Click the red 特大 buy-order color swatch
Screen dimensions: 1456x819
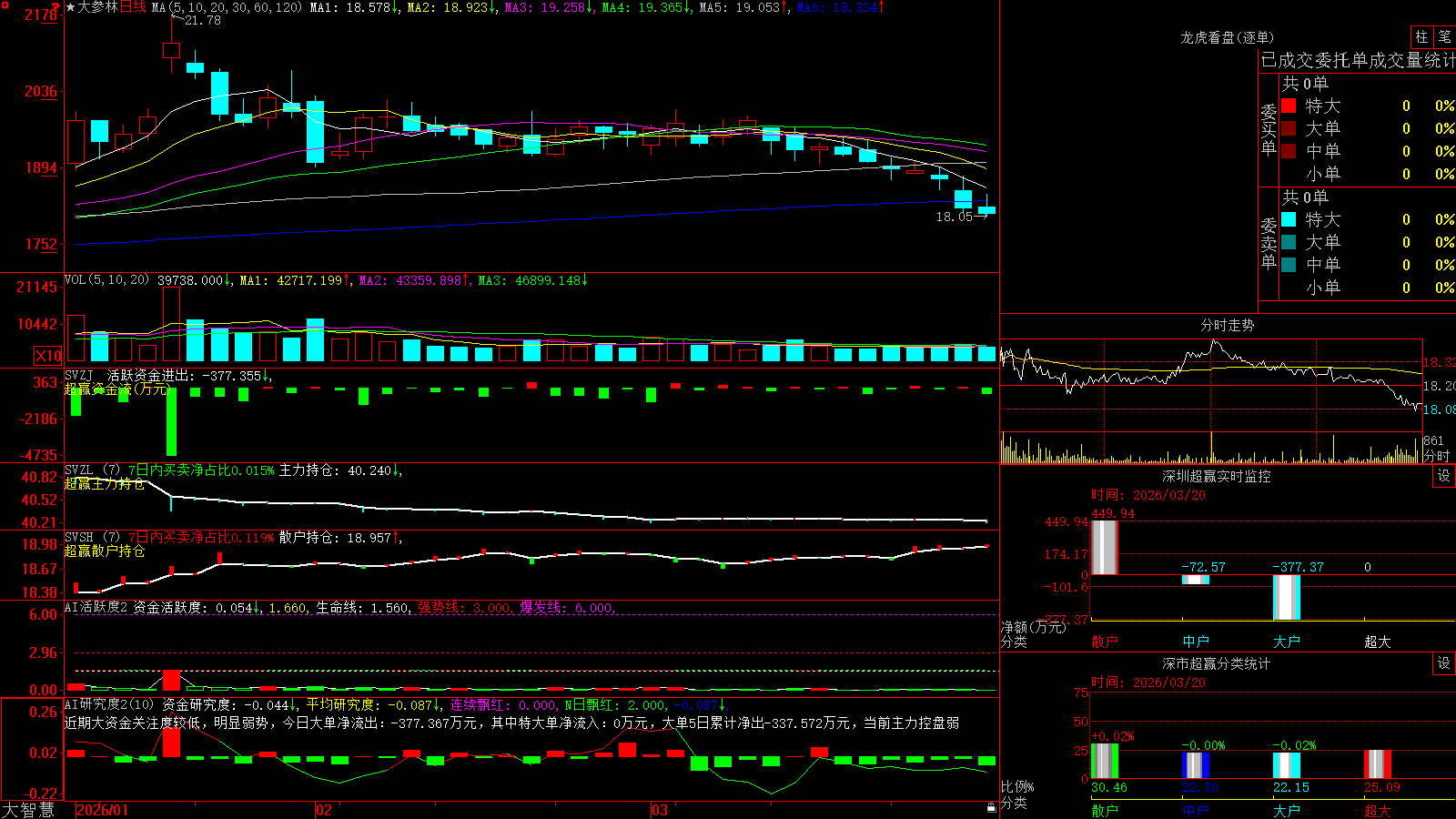(x=1289, y=106)
